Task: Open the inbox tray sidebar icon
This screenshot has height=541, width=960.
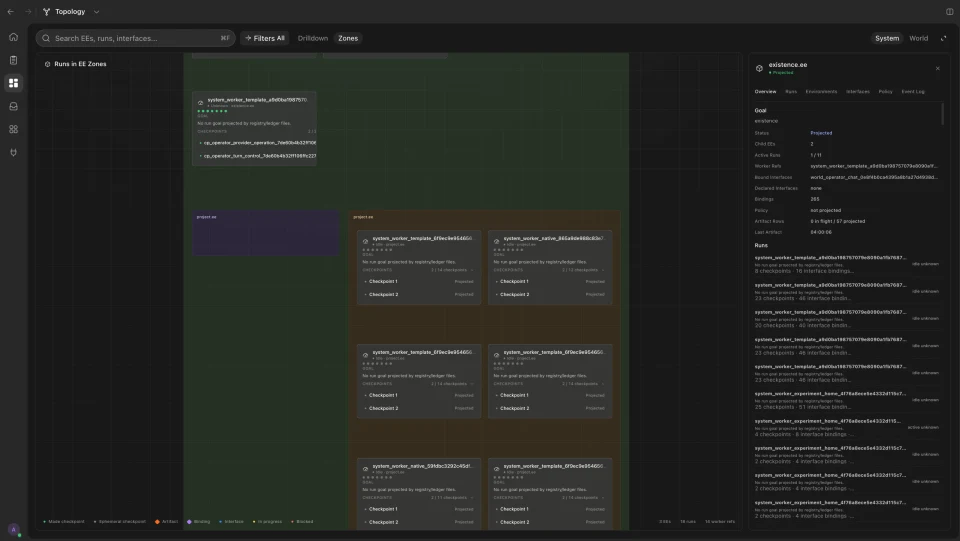Action: [x=13, y=106]
